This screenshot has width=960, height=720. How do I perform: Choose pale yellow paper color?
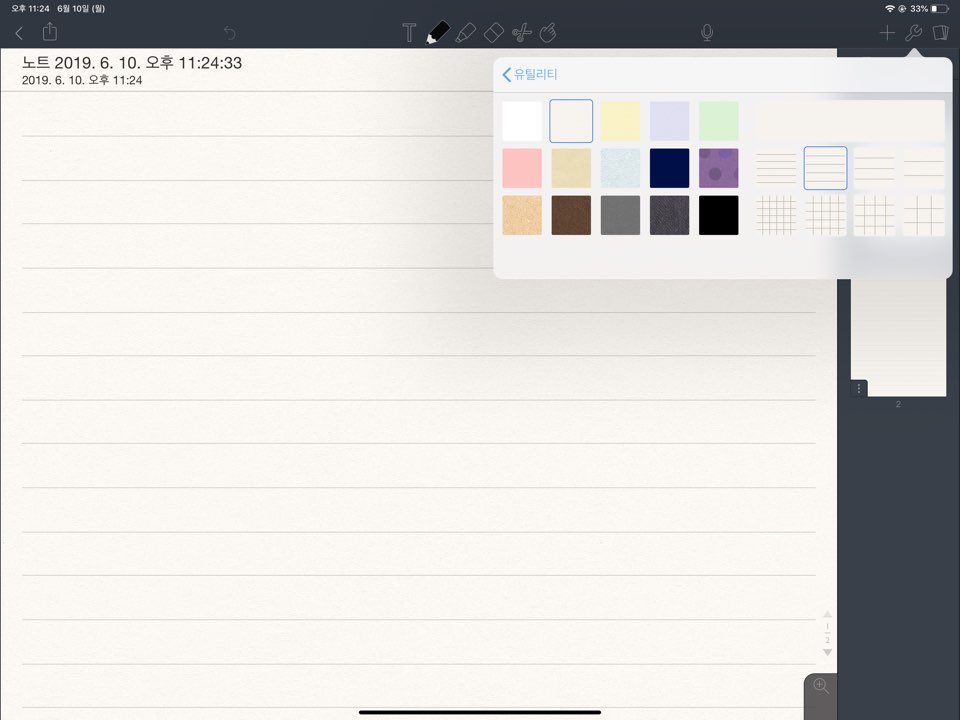[x=620, y=121]
